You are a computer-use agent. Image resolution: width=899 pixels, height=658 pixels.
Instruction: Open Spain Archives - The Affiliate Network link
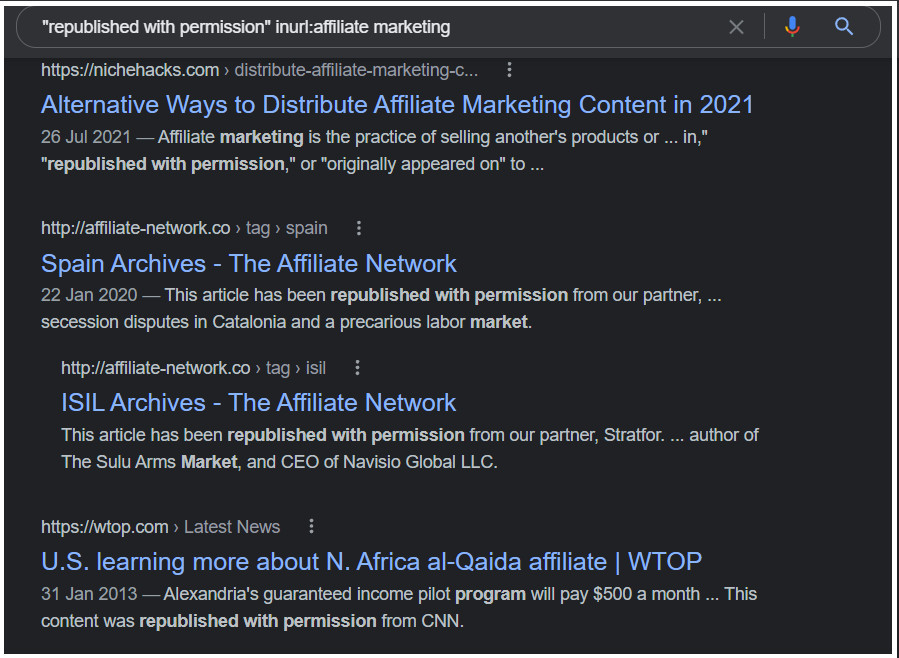[x=249, y=264]
